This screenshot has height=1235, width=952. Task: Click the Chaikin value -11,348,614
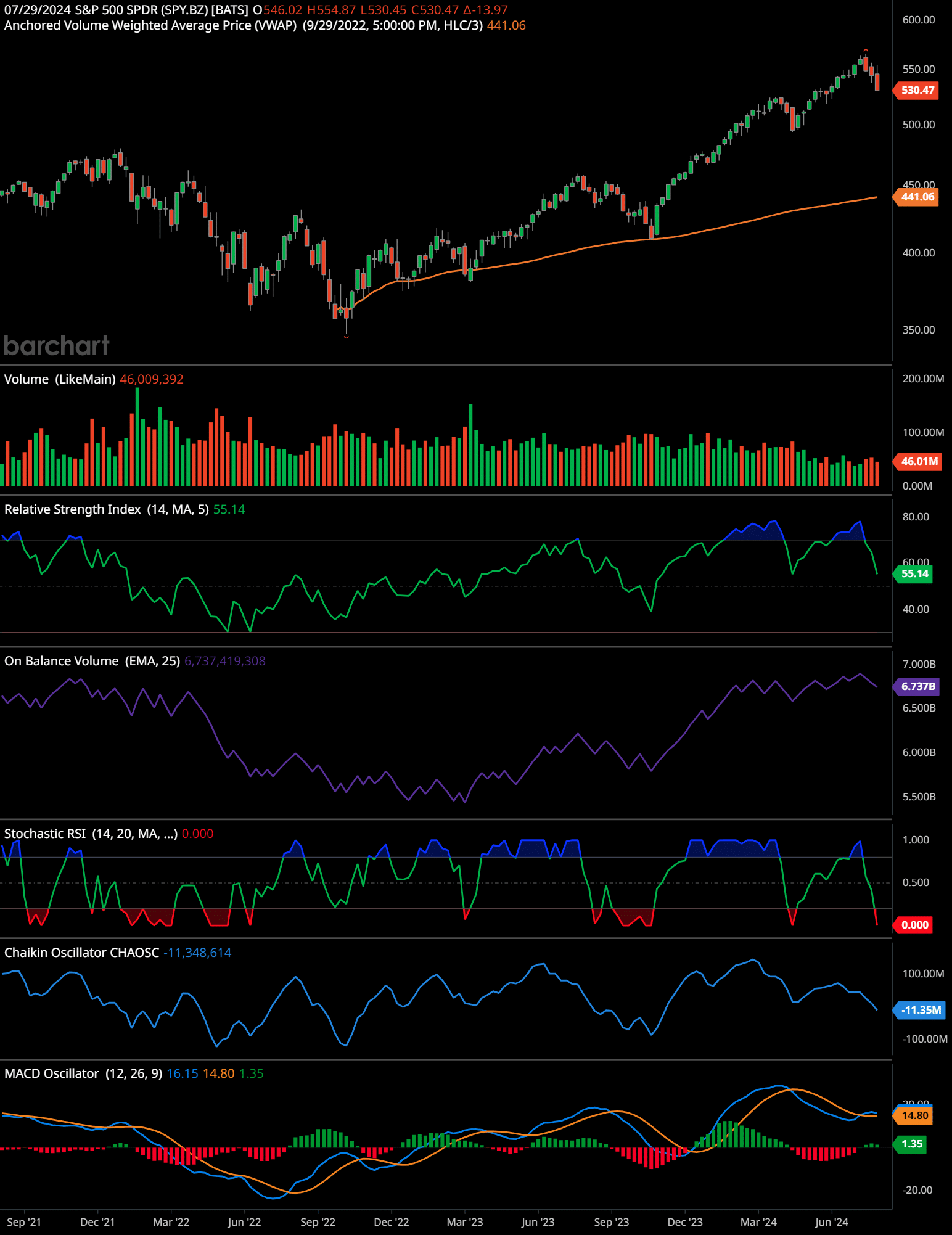pos(197,953)
